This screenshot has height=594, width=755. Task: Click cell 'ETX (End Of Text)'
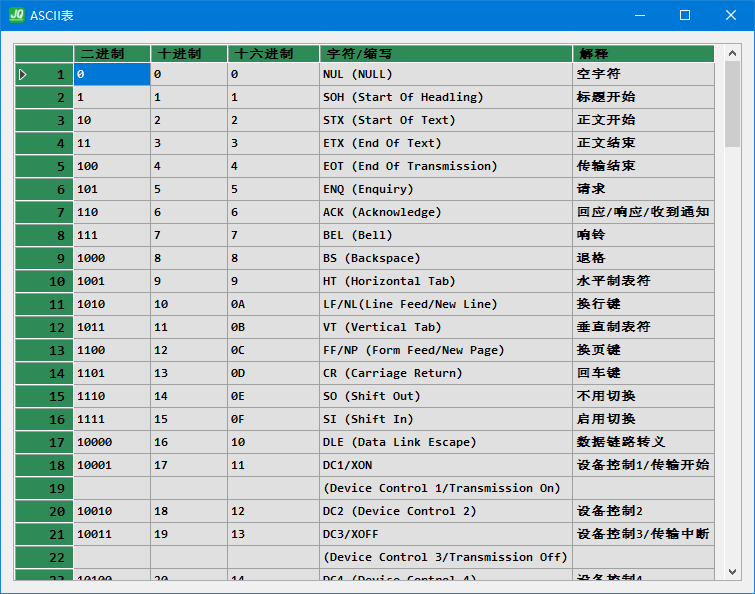tap(446, 143)
